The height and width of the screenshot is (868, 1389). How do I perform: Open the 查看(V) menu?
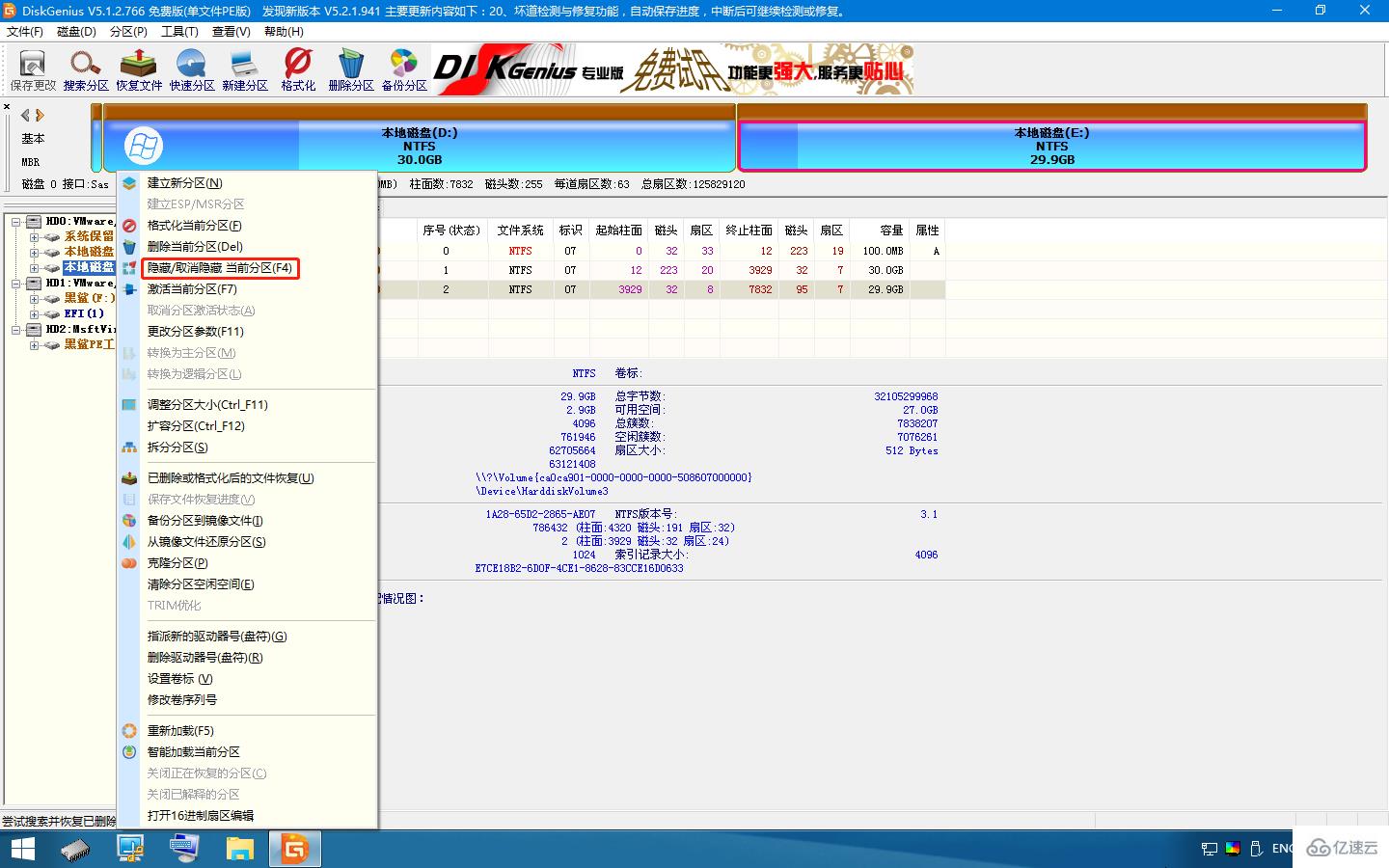(231, 32)
